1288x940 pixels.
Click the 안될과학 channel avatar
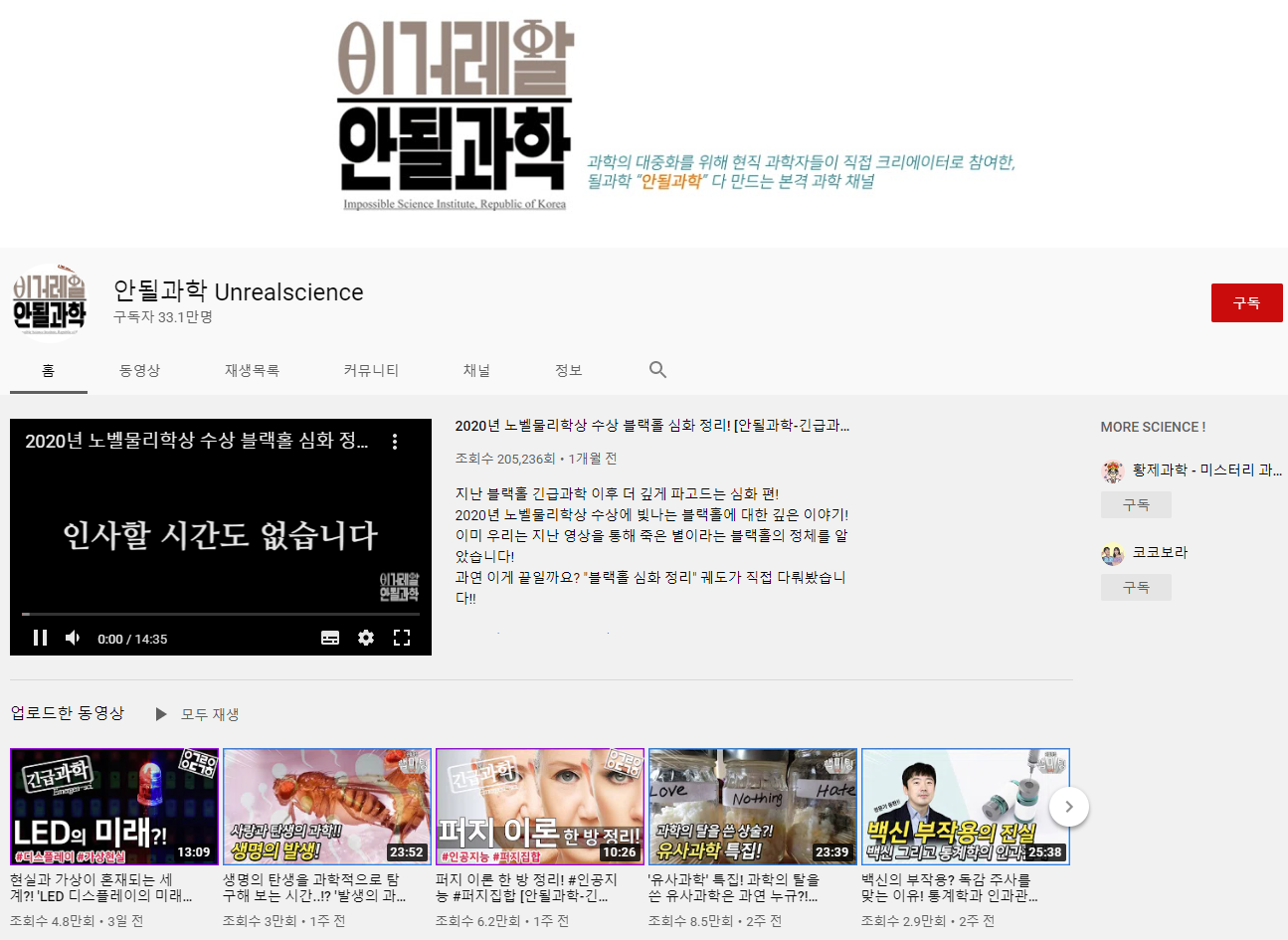pyautogui.click(x=50, y=302)
